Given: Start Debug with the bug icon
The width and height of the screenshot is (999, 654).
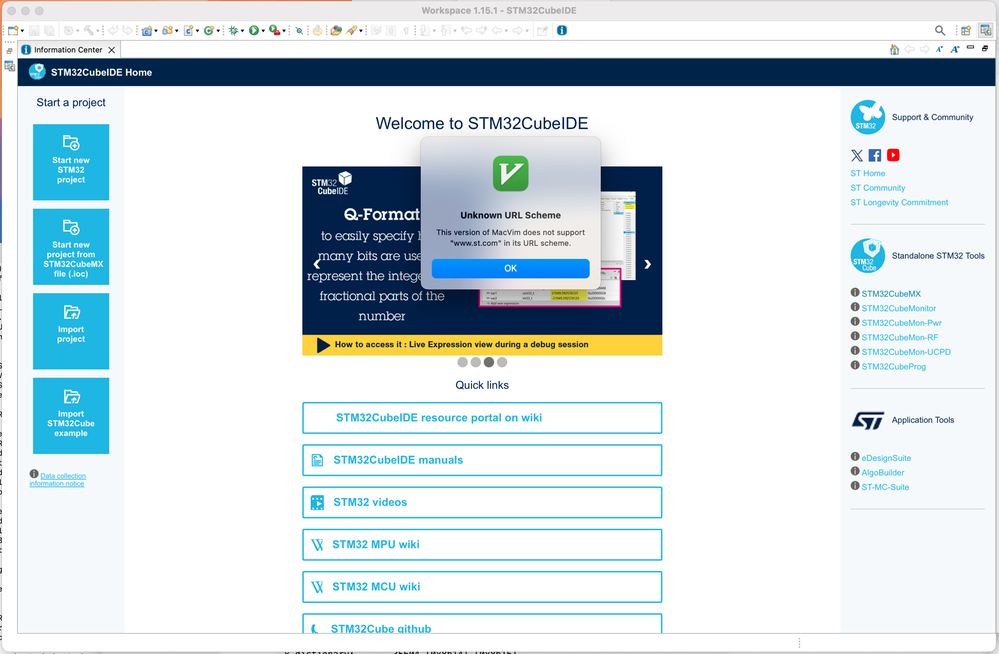Looking at the screenshot, I should click(233, 31).
